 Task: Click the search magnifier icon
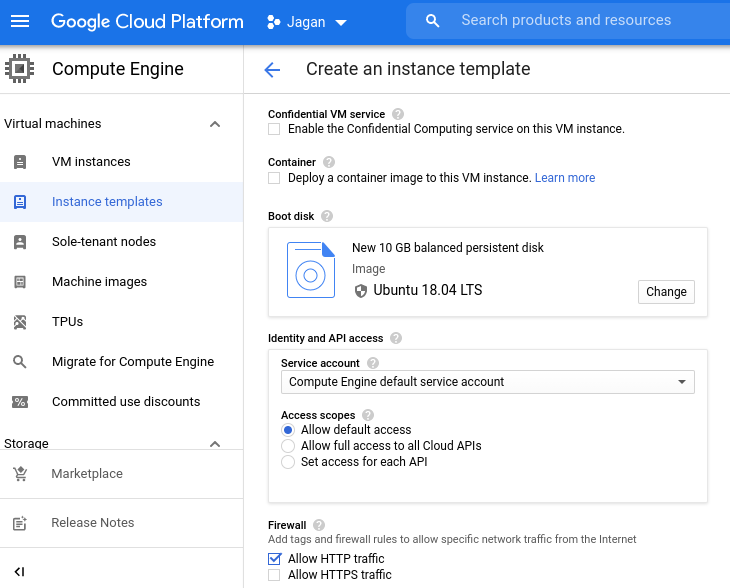[x=433, y=20]
